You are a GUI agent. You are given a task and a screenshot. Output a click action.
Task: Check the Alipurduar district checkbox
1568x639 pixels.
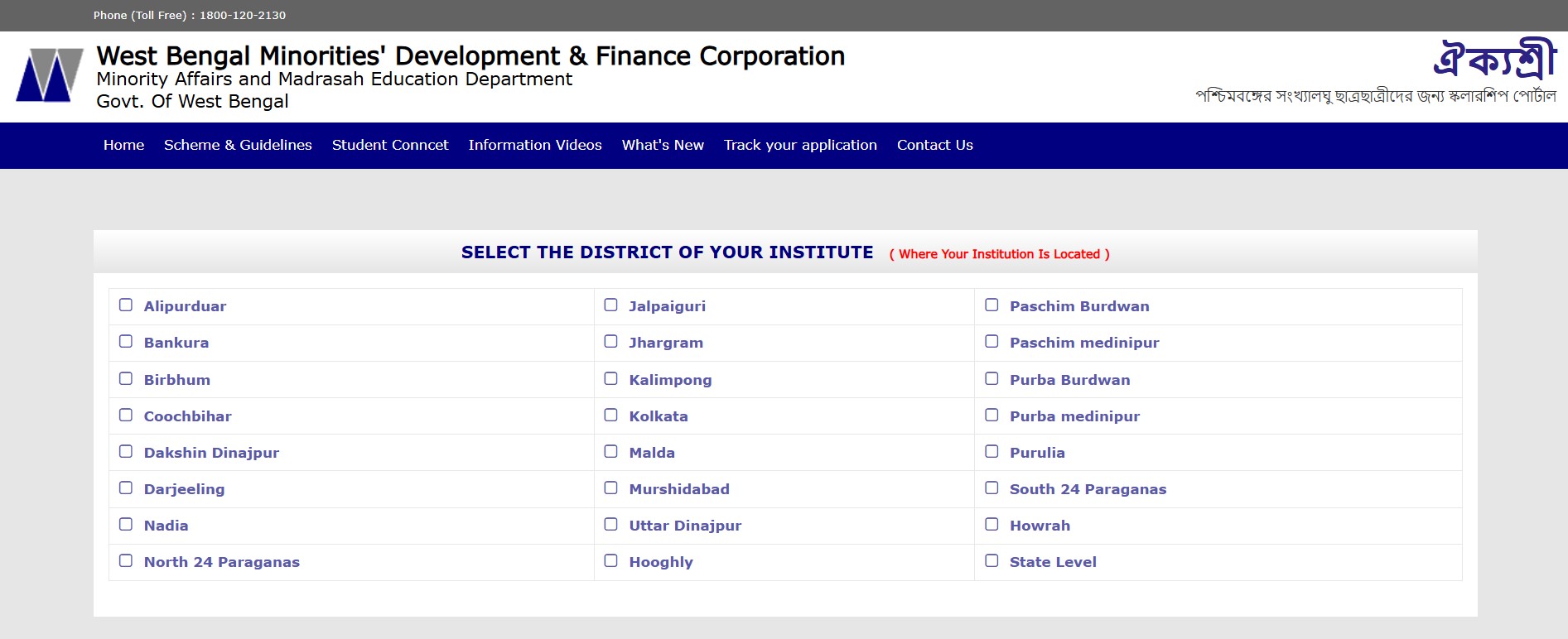[x=126, y=305]
